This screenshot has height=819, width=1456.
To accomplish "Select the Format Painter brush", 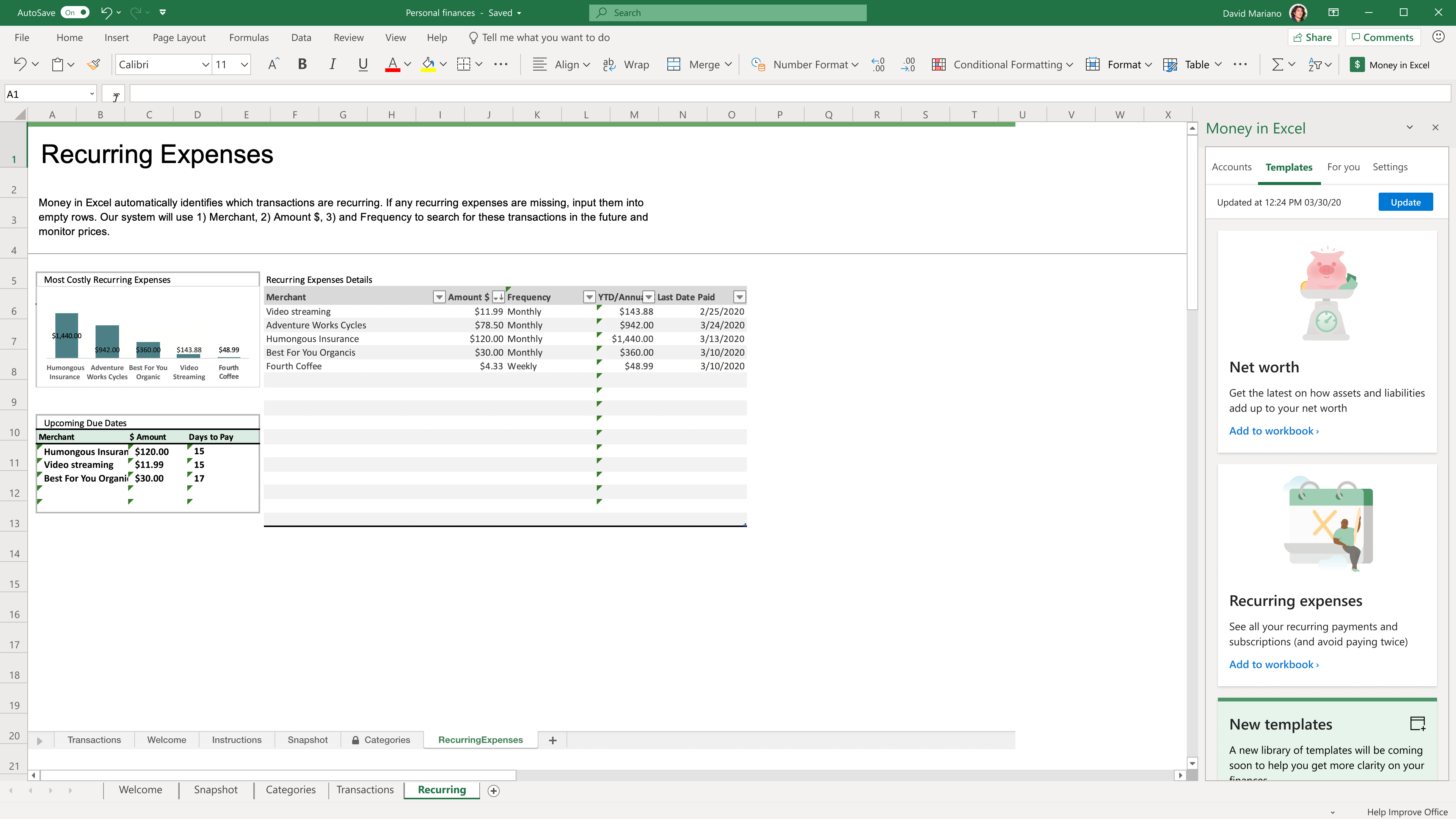I will pyautogui.click(x=94, y=64).
